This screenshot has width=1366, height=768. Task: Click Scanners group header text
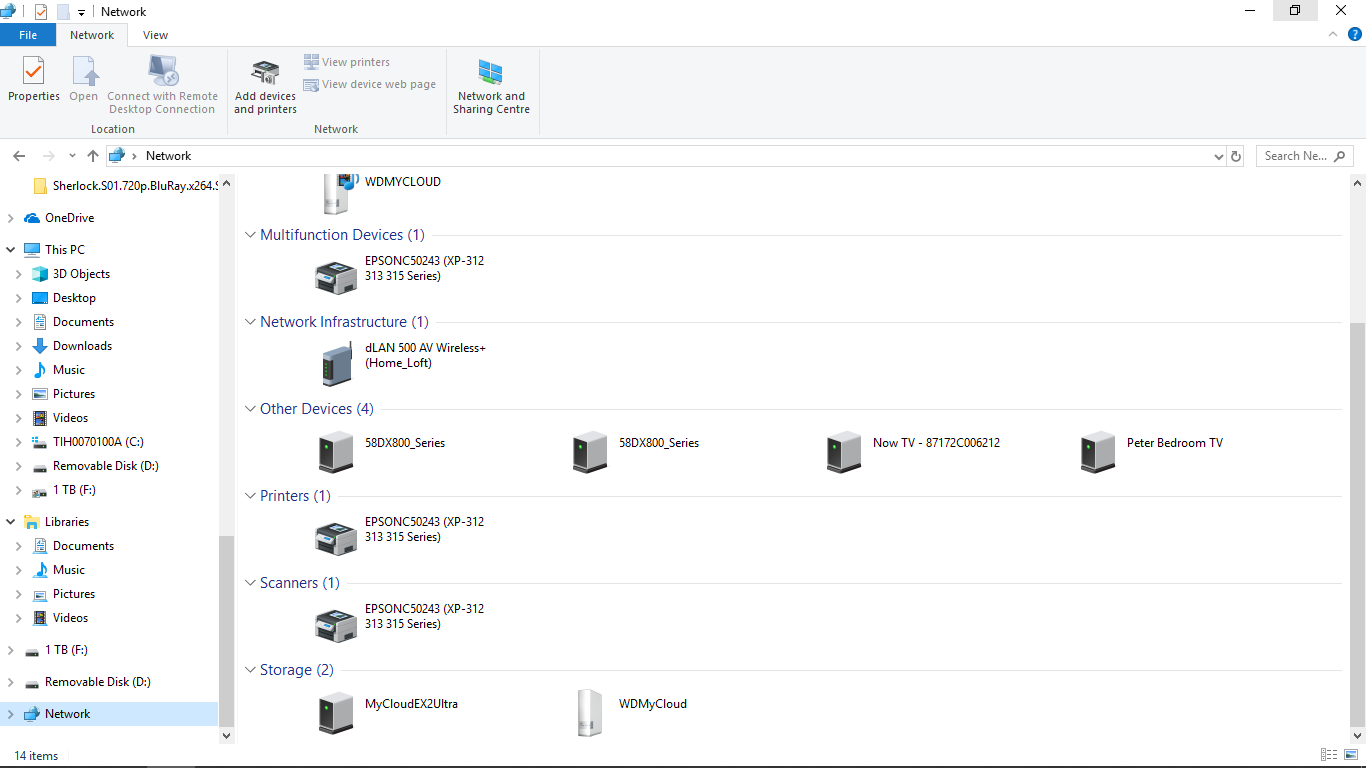(x=300, y=583)
